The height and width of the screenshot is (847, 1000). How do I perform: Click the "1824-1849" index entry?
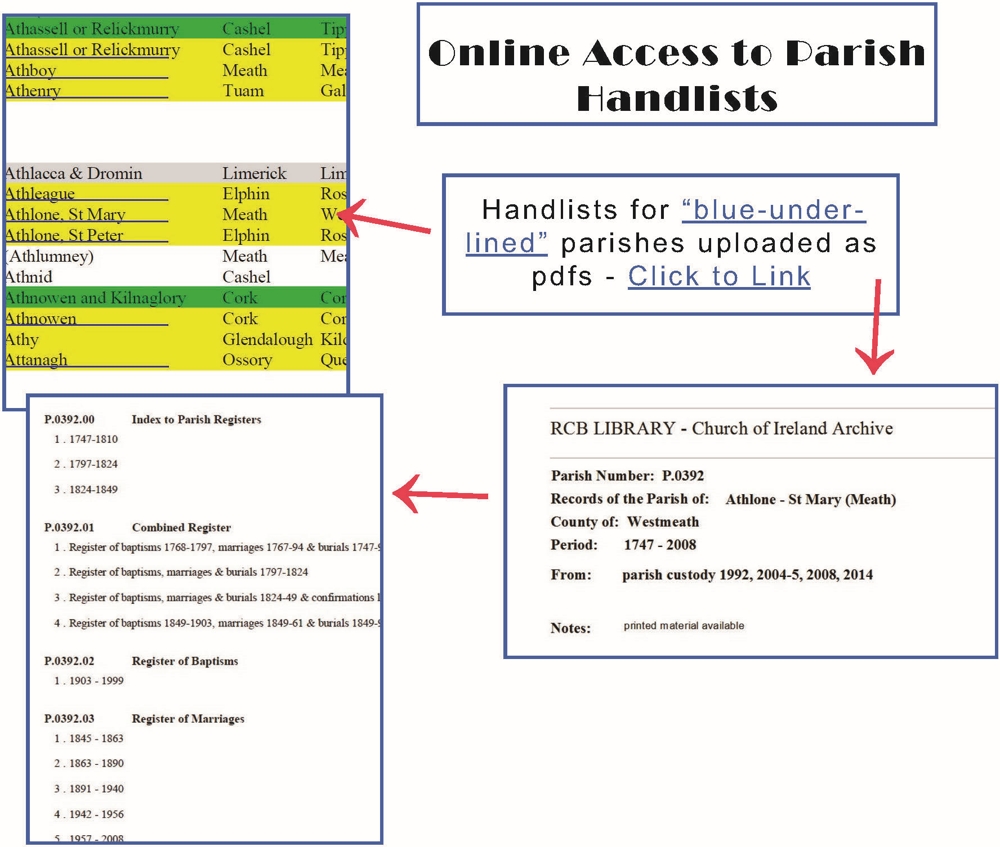[93, 489]
